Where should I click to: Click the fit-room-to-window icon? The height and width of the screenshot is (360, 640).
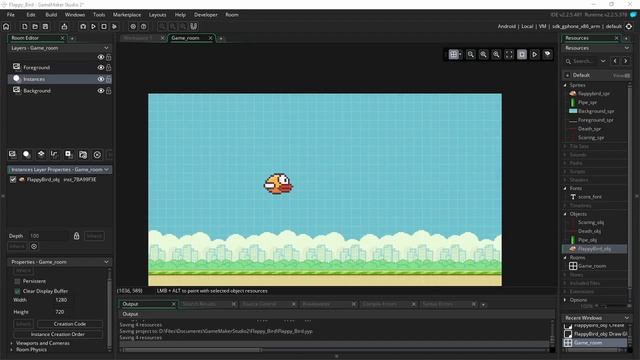pos(509,54)
